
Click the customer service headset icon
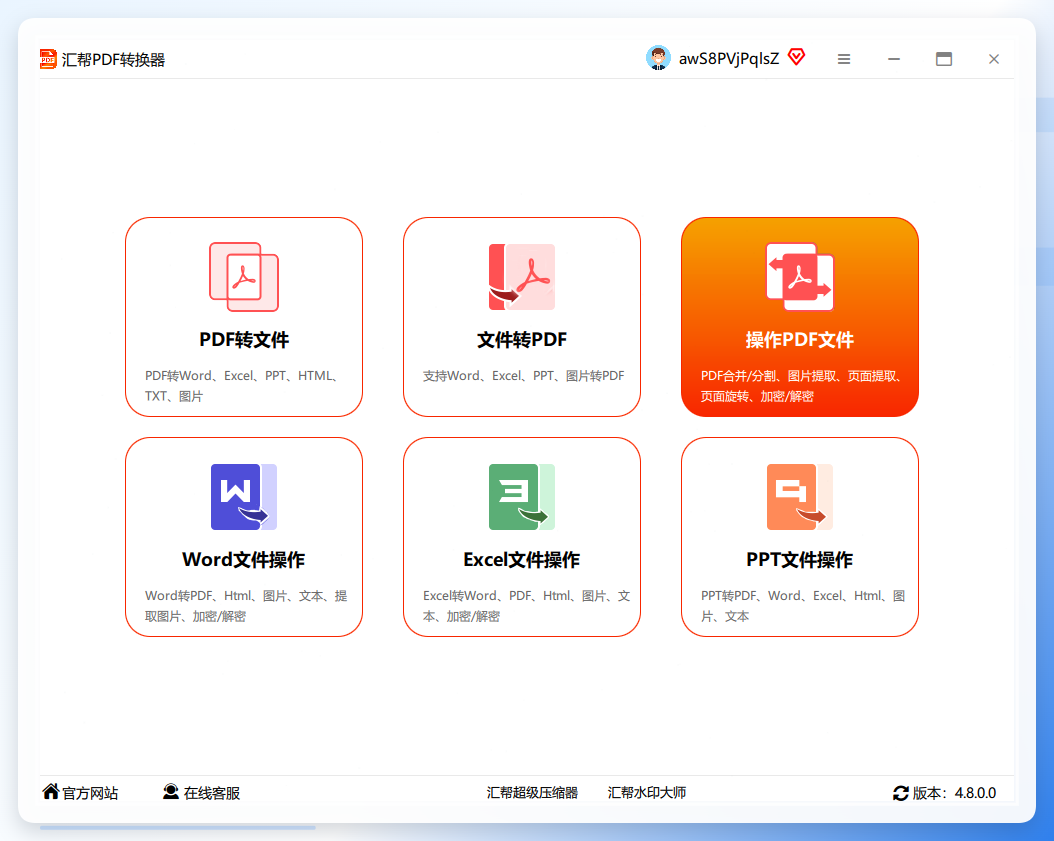point(171,792)
